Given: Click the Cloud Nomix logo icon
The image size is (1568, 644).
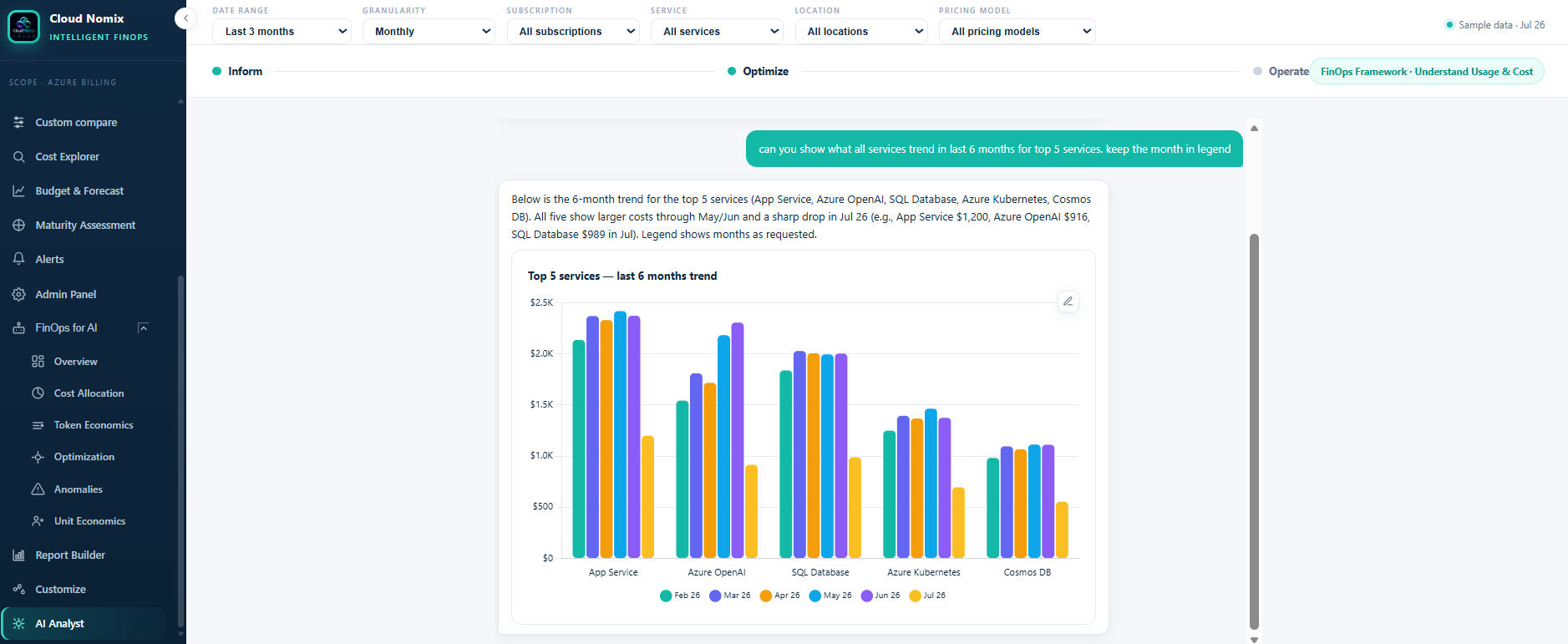Looking at the screenshot, I should point(23,27).
